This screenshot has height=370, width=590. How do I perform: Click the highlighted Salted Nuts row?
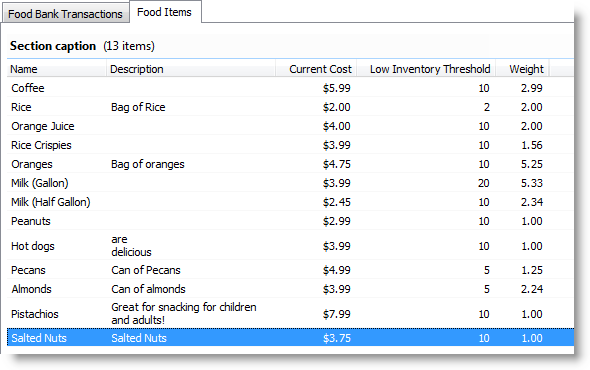pyautogui.click(x=290, y=338)
